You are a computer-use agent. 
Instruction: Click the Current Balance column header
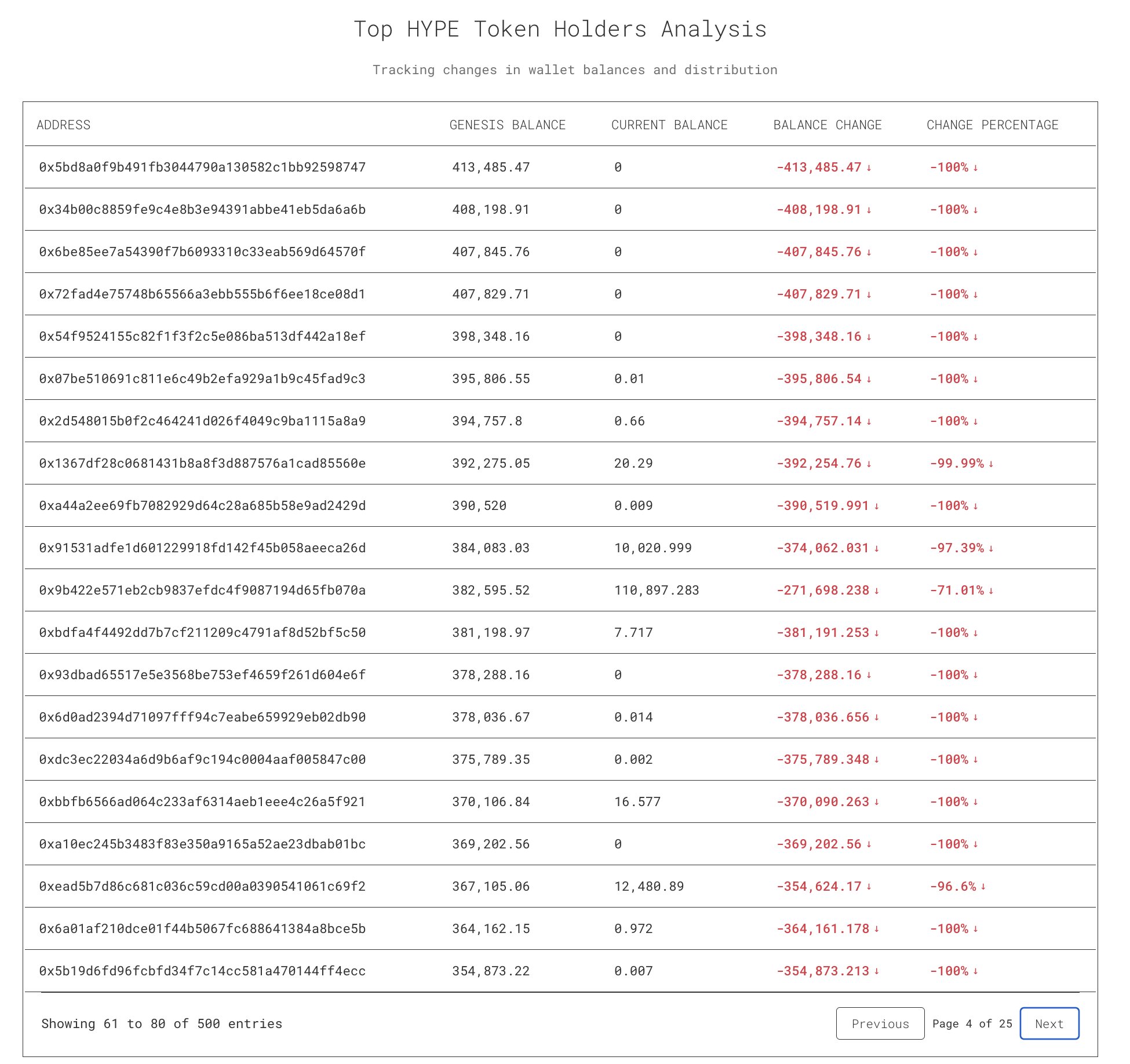669,125
